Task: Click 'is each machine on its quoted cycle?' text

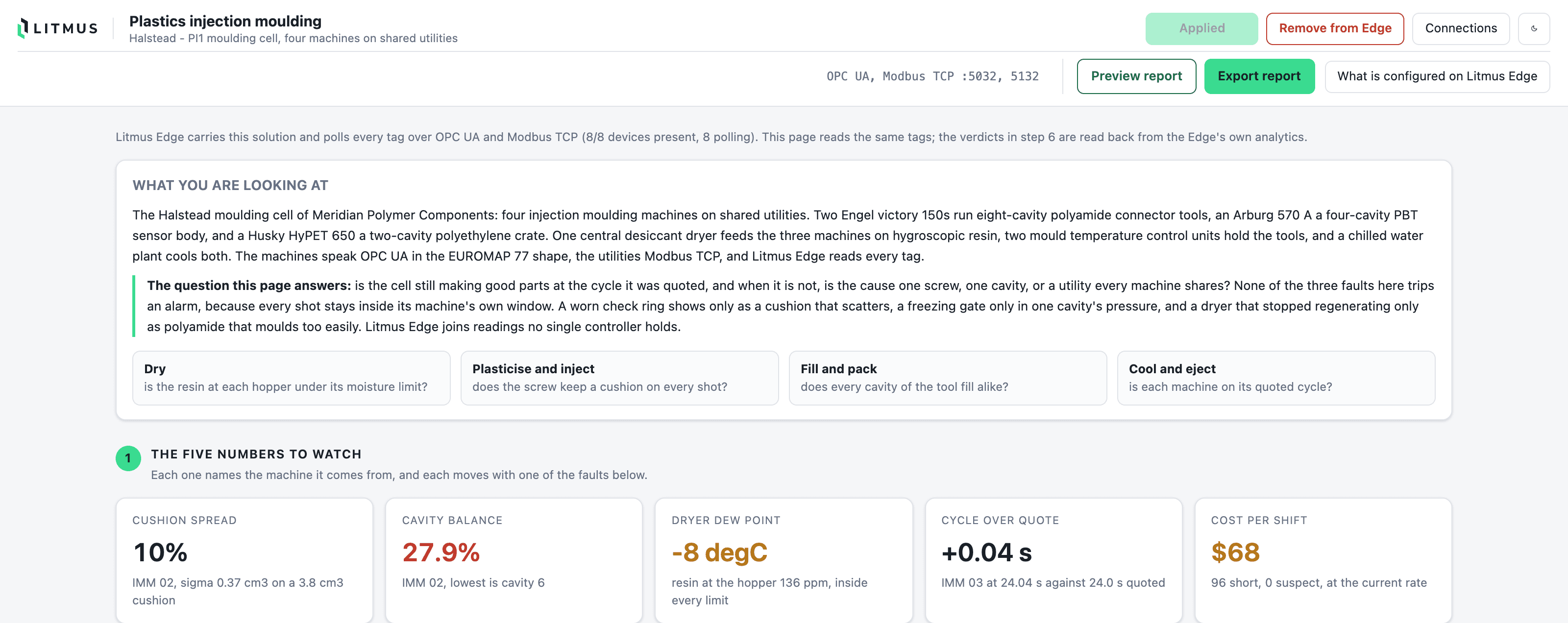Action: tap(1230, 387)
